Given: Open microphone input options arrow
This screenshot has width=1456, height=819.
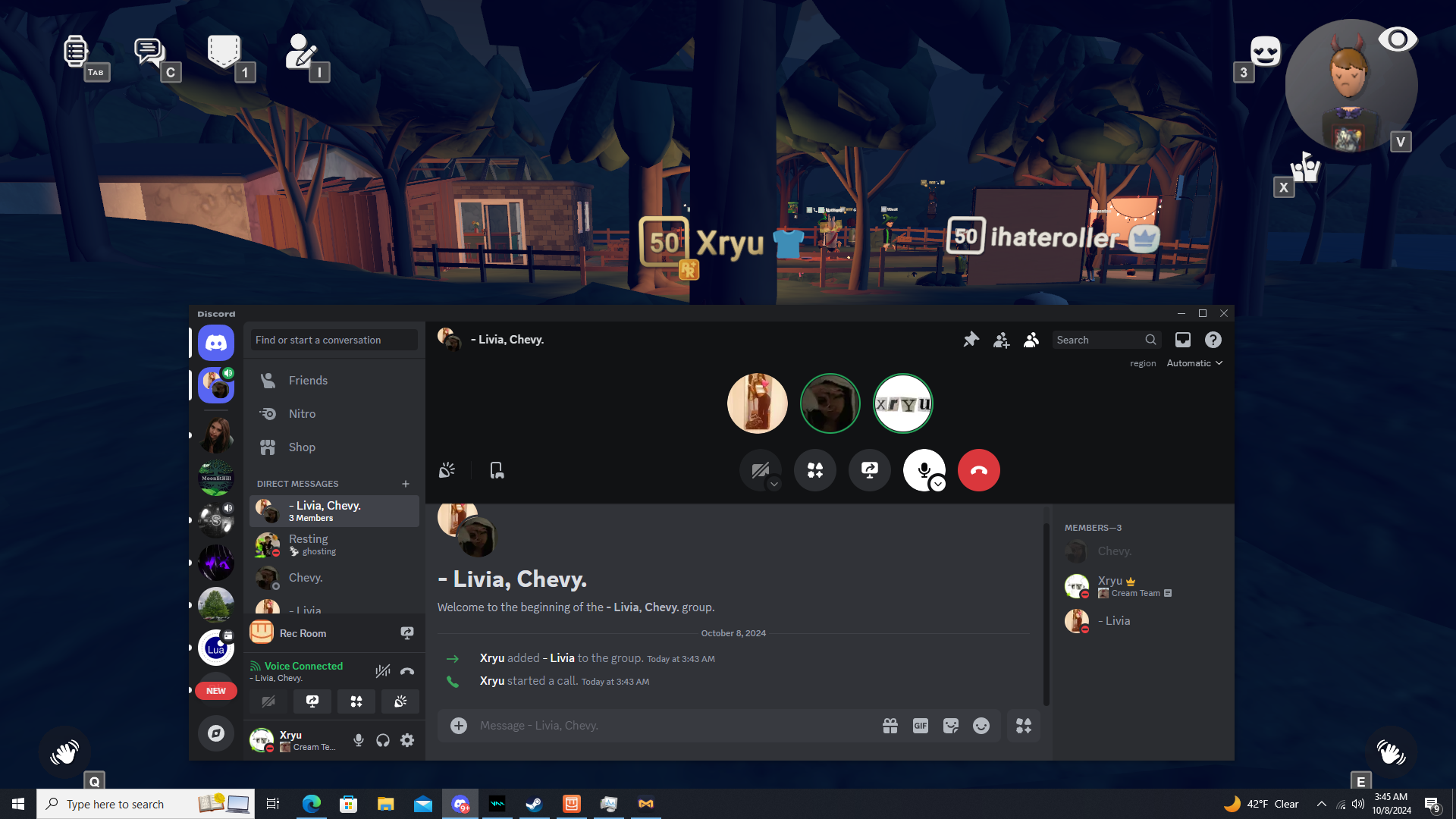Looking at the screenshot, I should pyautogui.click(x=938, y=484).
